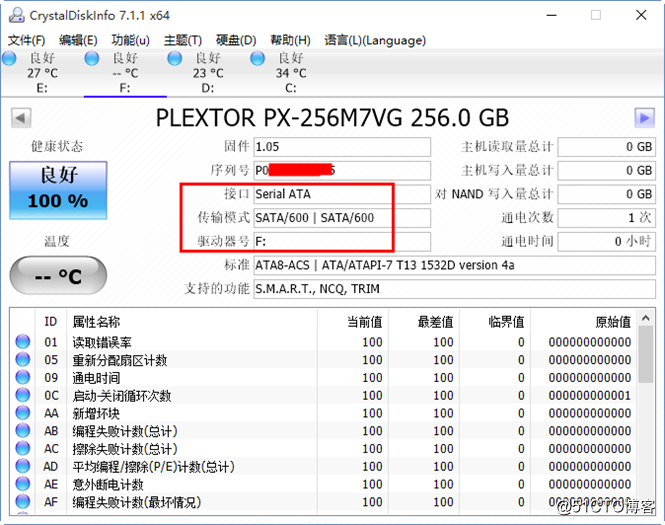
Task: Click the interface field Serial ATA
Action: 342,194
